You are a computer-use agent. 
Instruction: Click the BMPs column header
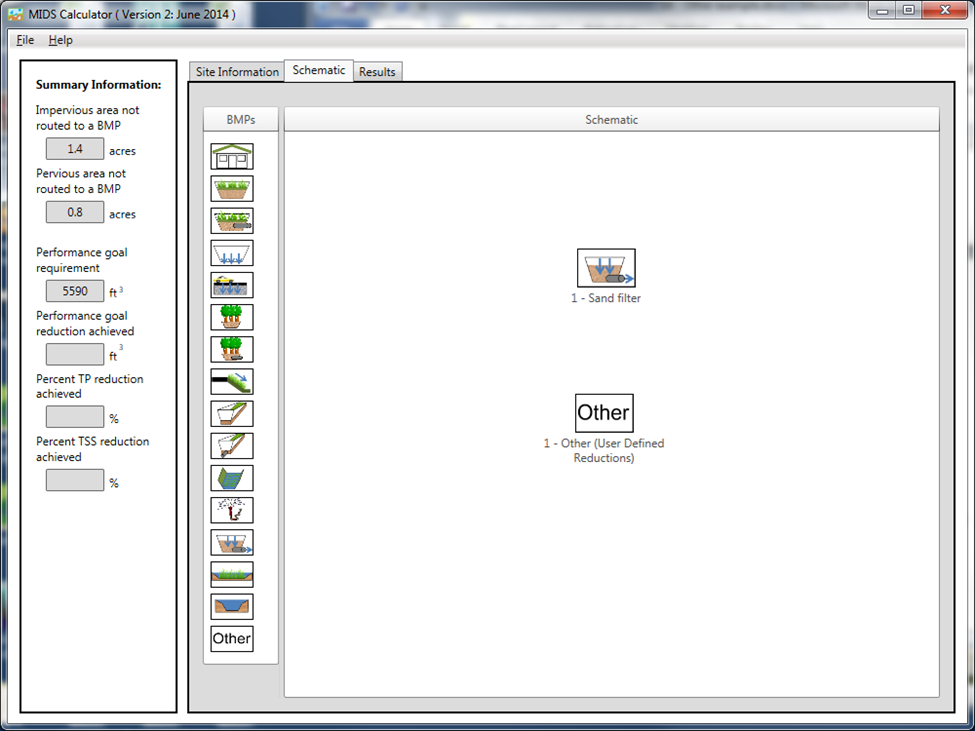[241, 120]
